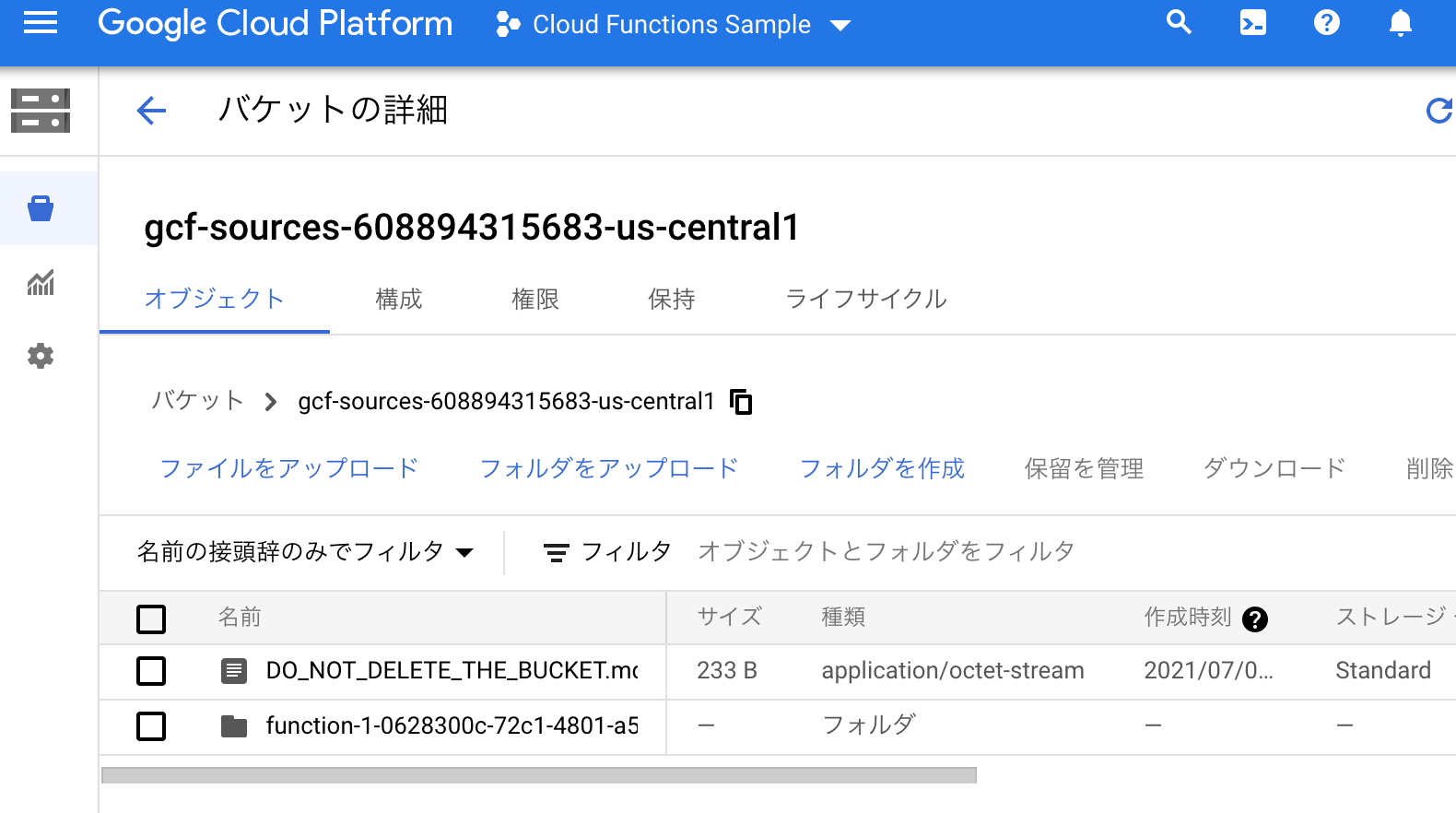1456x813 pixels.
Task: Click the Google Cloud Platform logo
Action: click(x=275, y=23)
